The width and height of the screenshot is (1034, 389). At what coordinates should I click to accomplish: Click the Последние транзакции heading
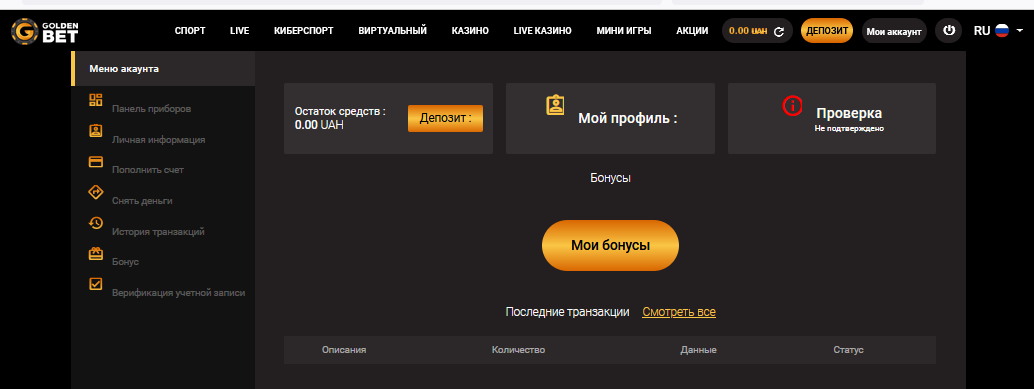pos(567,312)
